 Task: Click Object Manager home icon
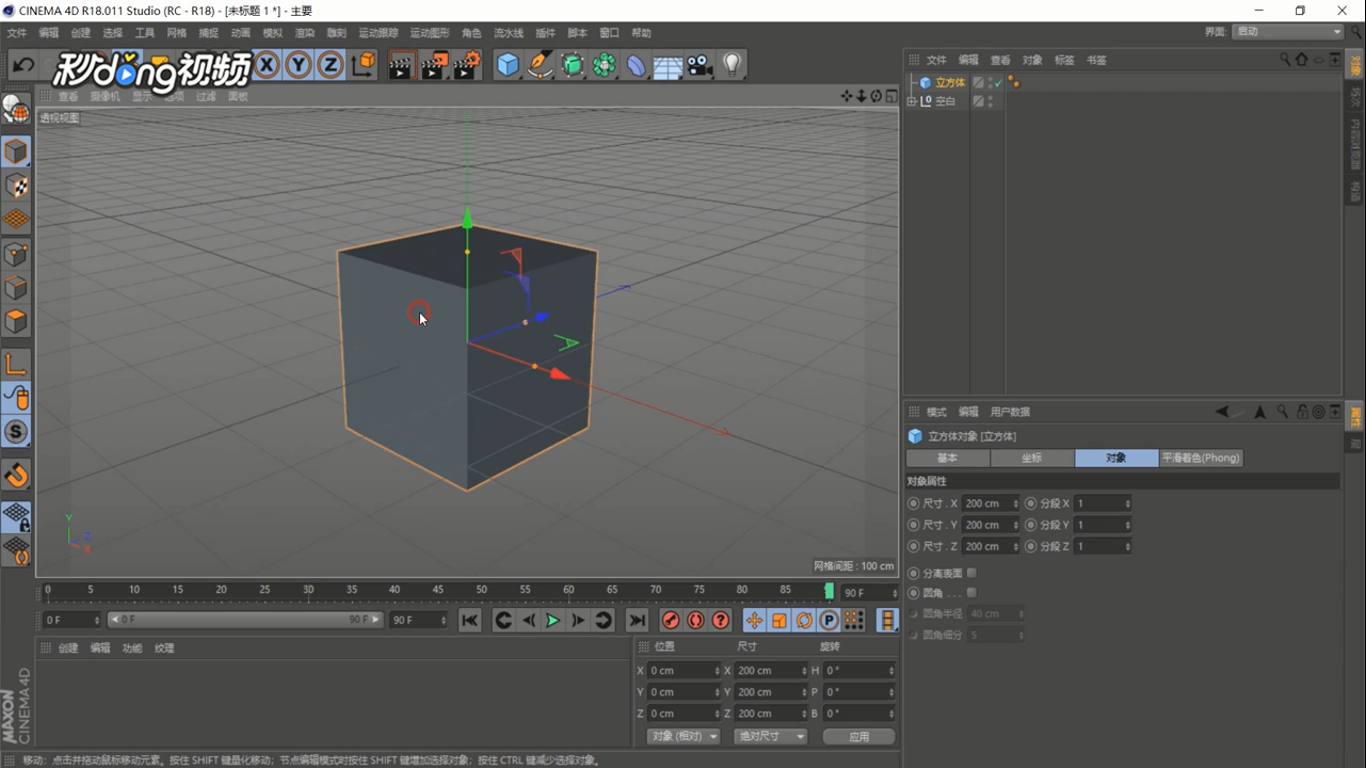pyautogui.click(x=1302, y=60)
